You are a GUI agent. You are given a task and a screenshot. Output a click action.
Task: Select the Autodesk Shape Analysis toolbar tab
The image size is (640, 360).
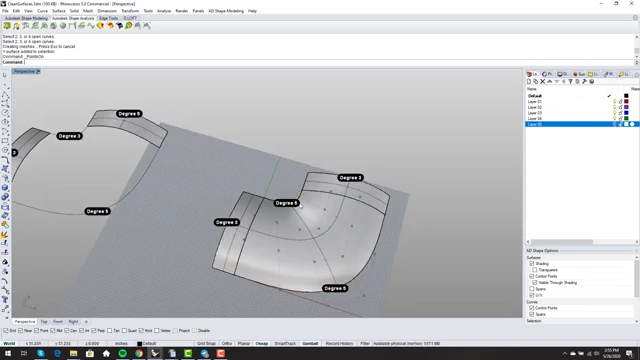point(73,18)
